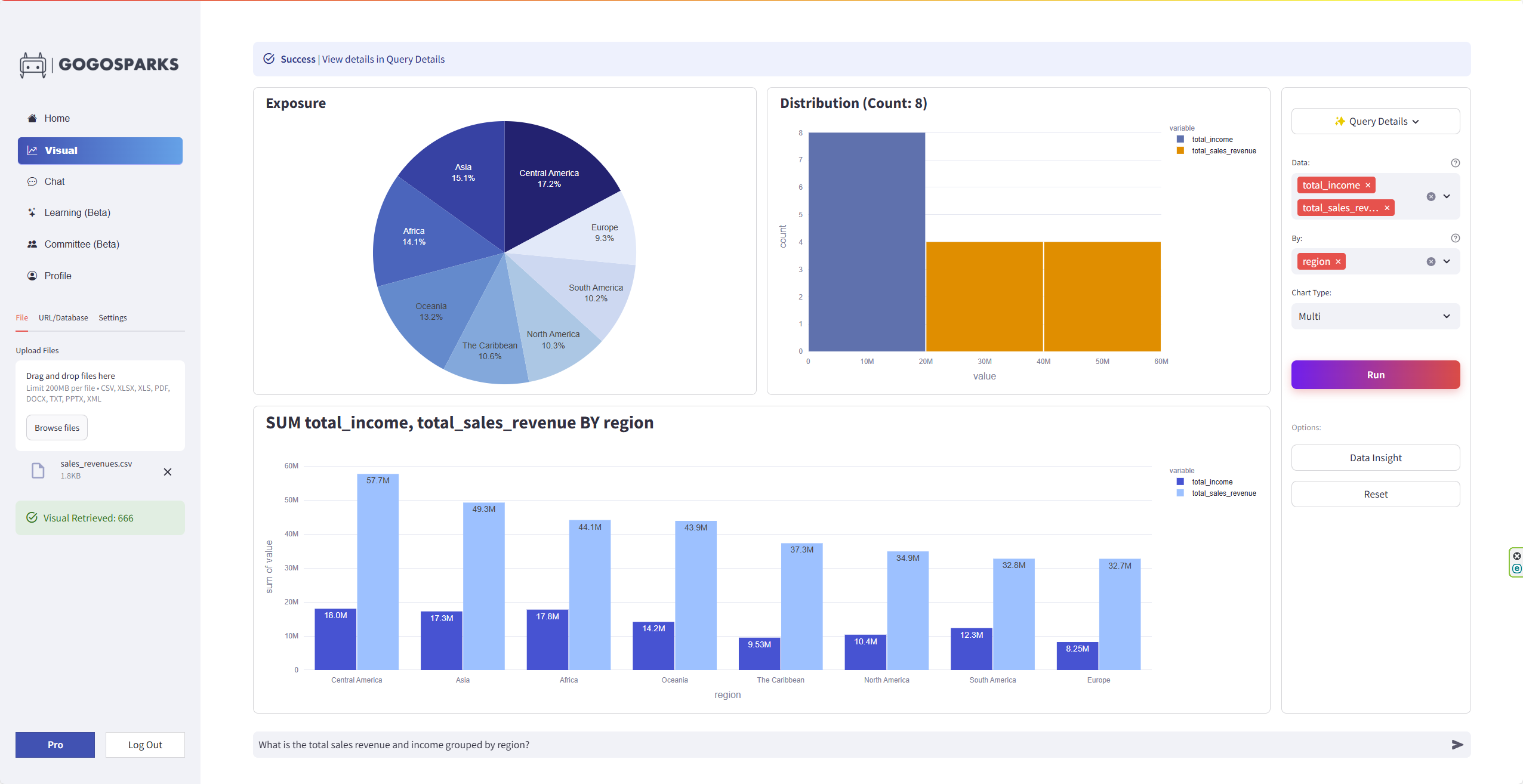Toggle total_income series in bottom bar chart legend
1523x784 pixels.
[x=1211, y=482]
